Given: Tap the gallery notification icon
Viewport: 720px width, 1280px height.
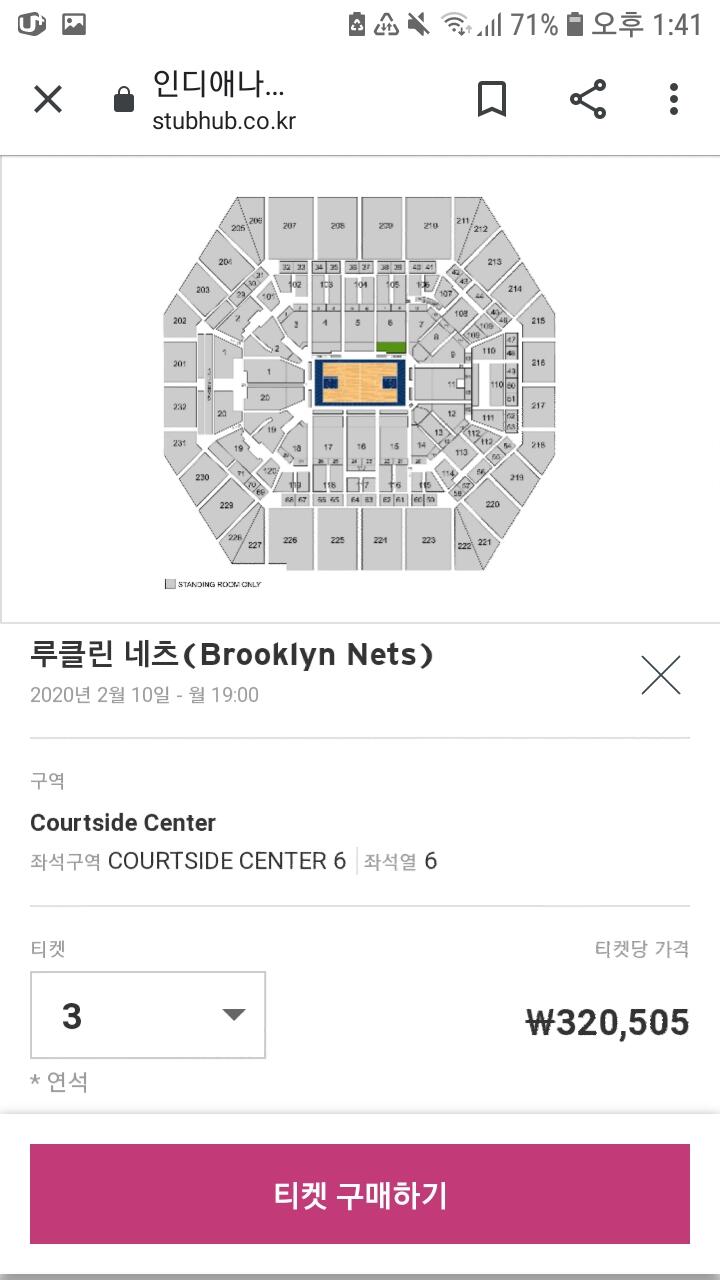Looking at the screenshot, I should coord(73,24).
